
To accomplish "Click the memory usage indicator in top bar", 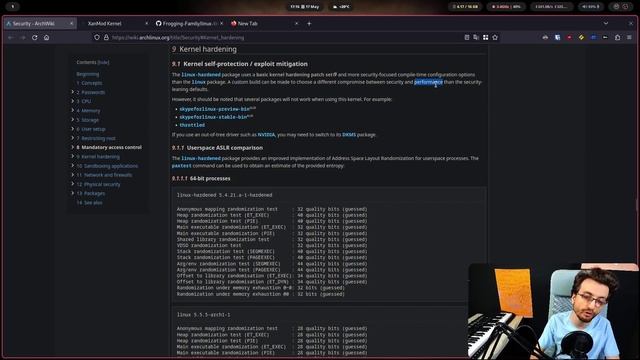I will click(x=465, y=7).
